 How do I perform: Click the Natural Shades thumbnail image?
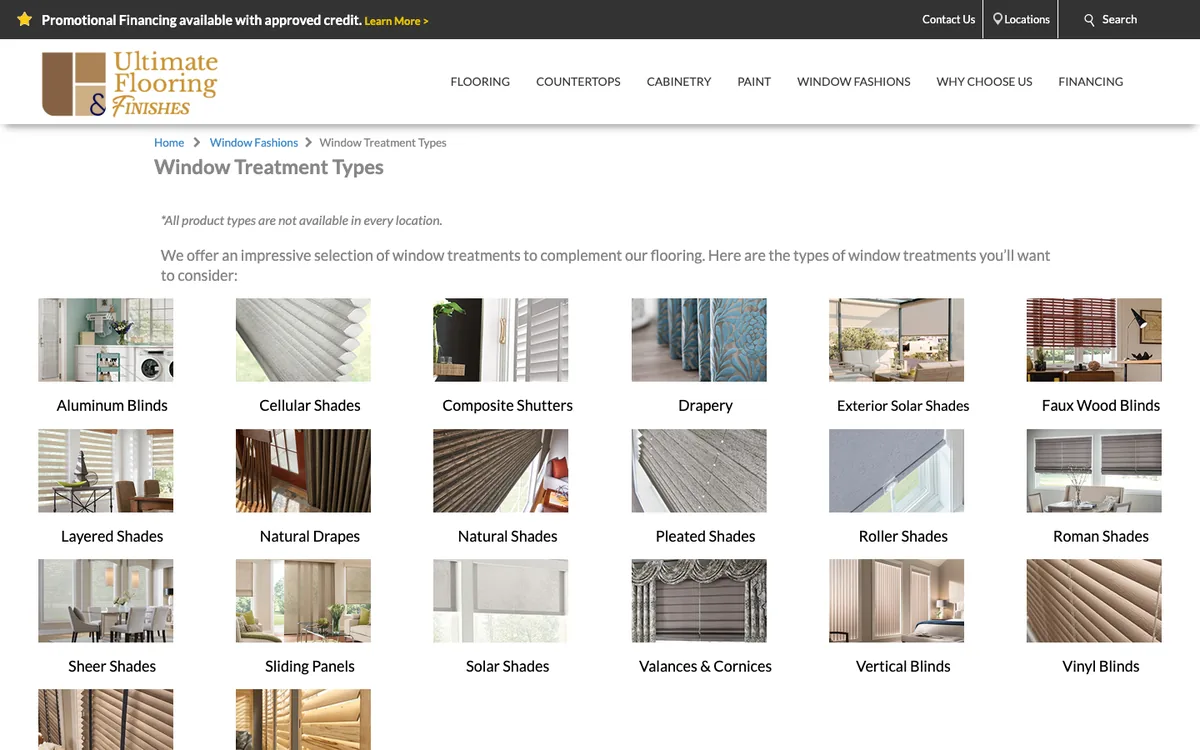point(501,471)
